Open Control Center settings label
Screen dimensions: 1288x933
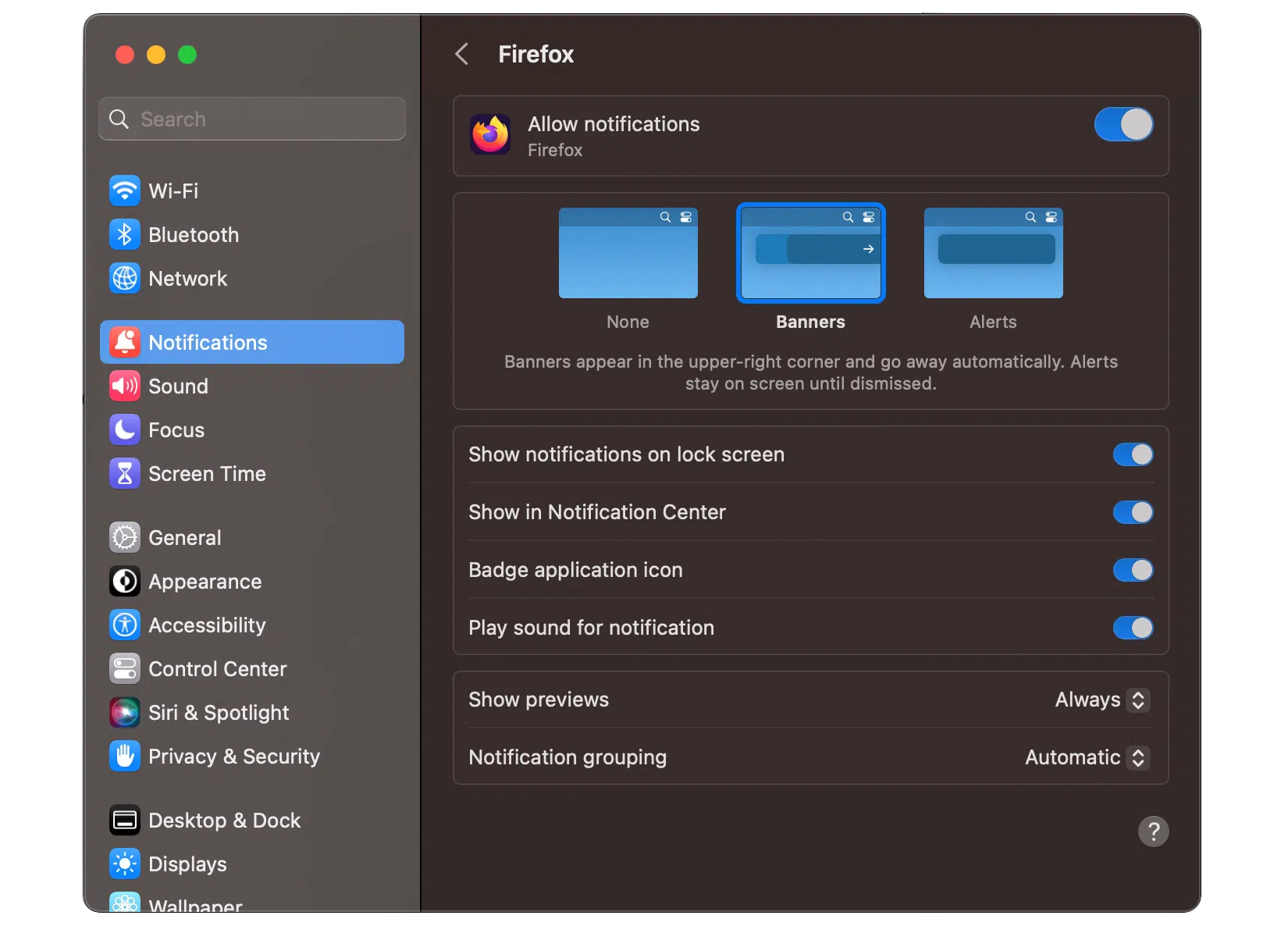218,669
